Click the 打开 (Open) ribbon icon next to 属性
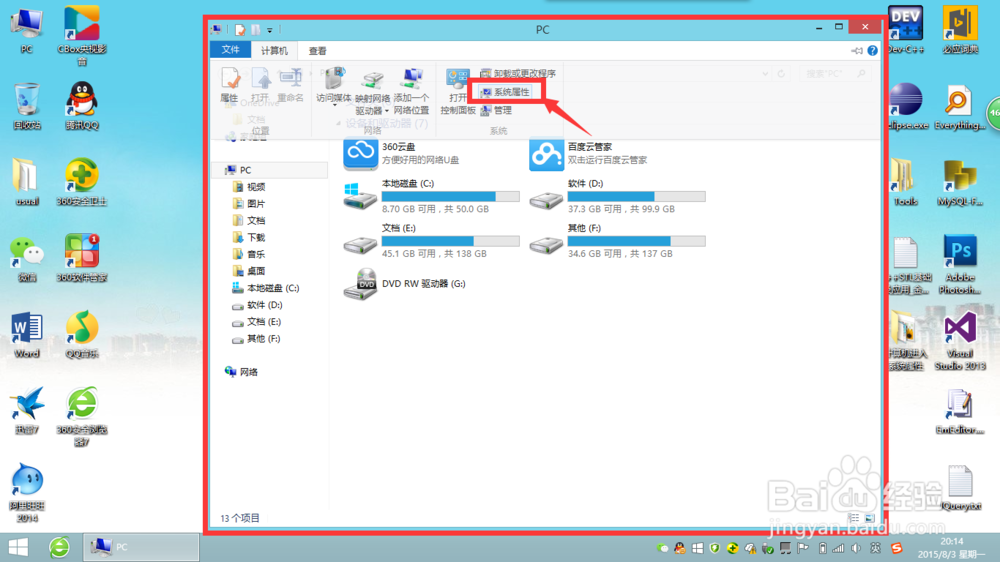This screenshot has width=1000, height=562. (260, 85)
